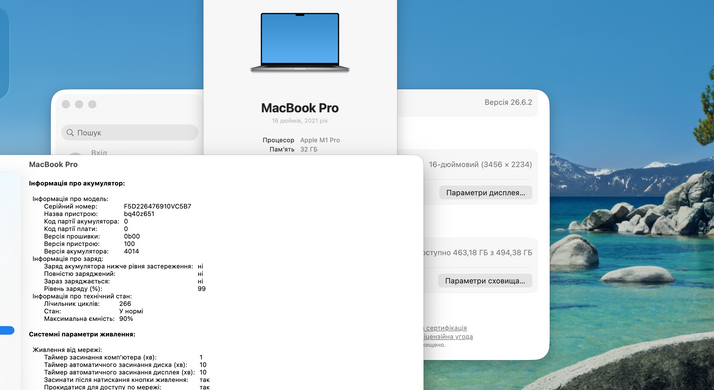
Task: Select the firmware version value "0b00"
Action: point(132,236)
